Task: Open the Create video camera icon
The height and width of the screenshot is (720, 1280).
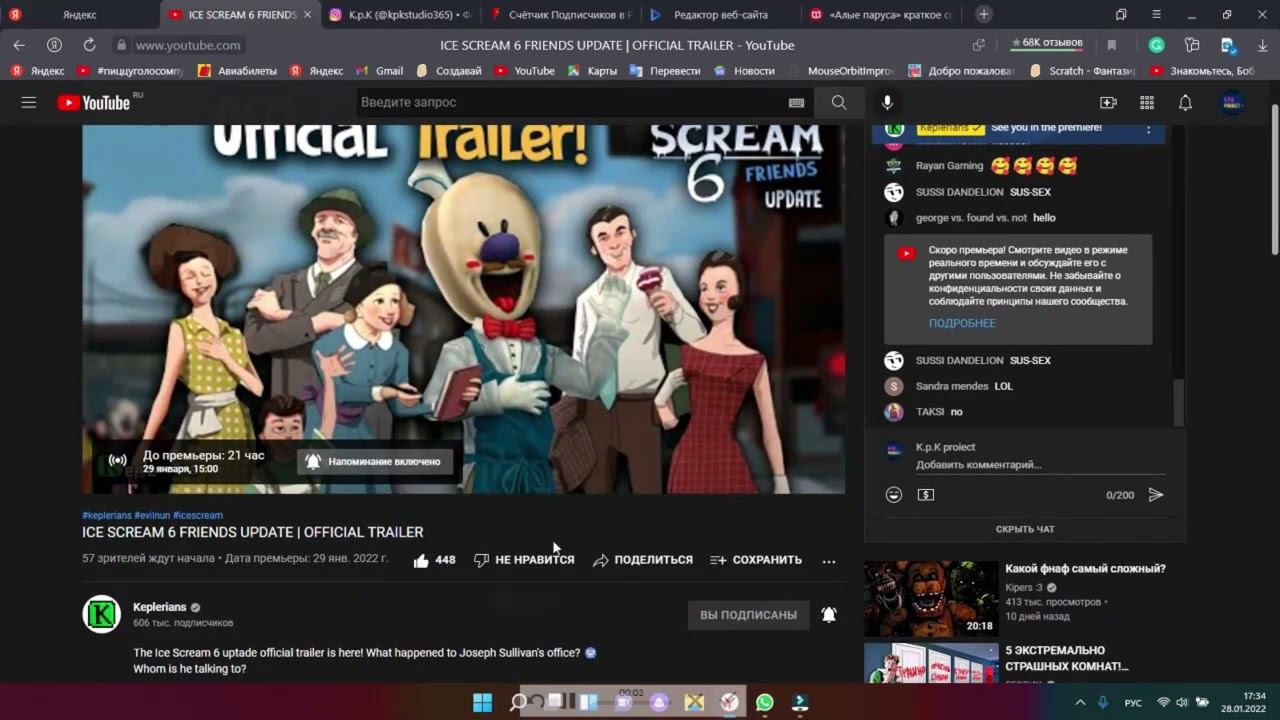Action: 1108,102
